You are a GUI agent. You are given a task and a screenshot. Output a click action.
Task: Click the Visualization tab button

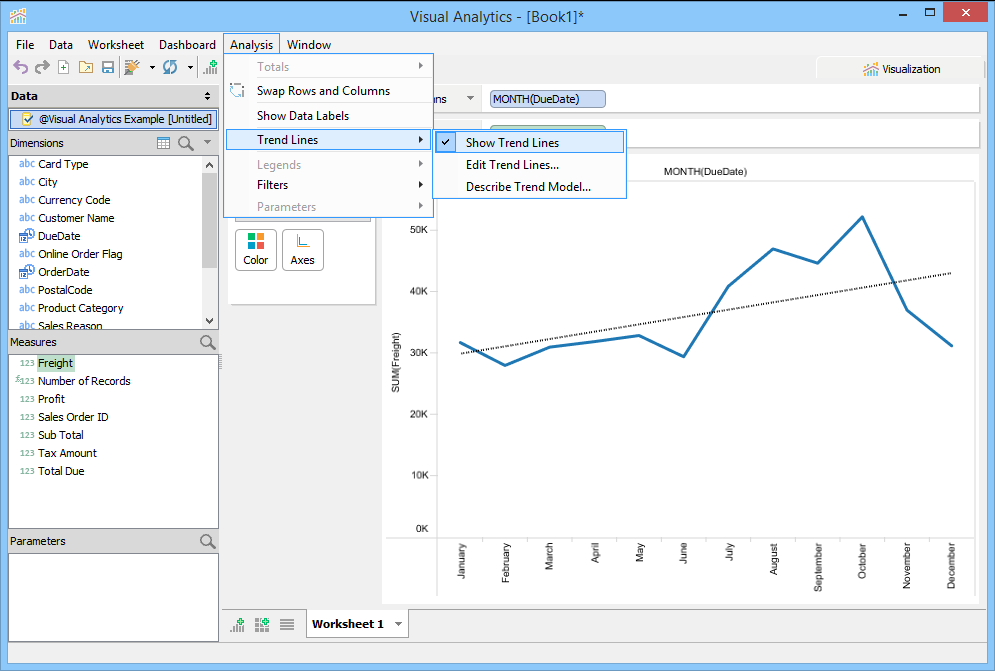(900, 69)
